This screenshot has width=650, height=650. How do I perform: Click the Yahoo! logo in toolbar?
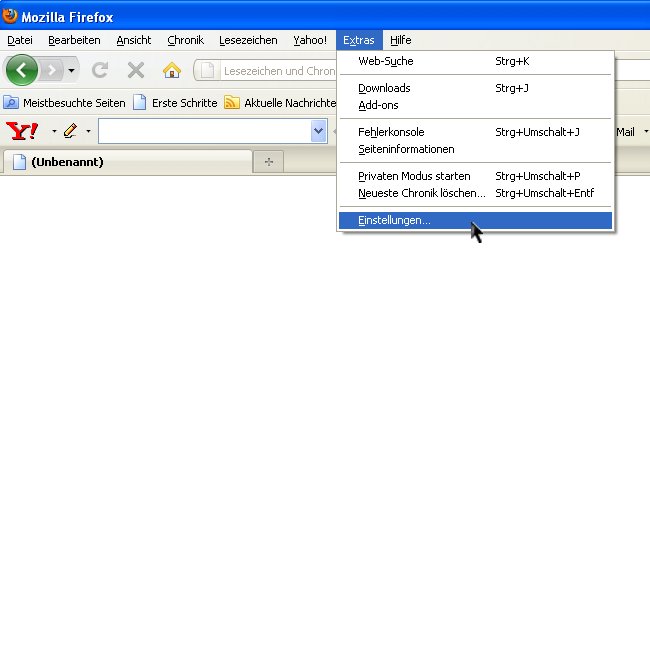pyautogui.click(x=22, y=131)
